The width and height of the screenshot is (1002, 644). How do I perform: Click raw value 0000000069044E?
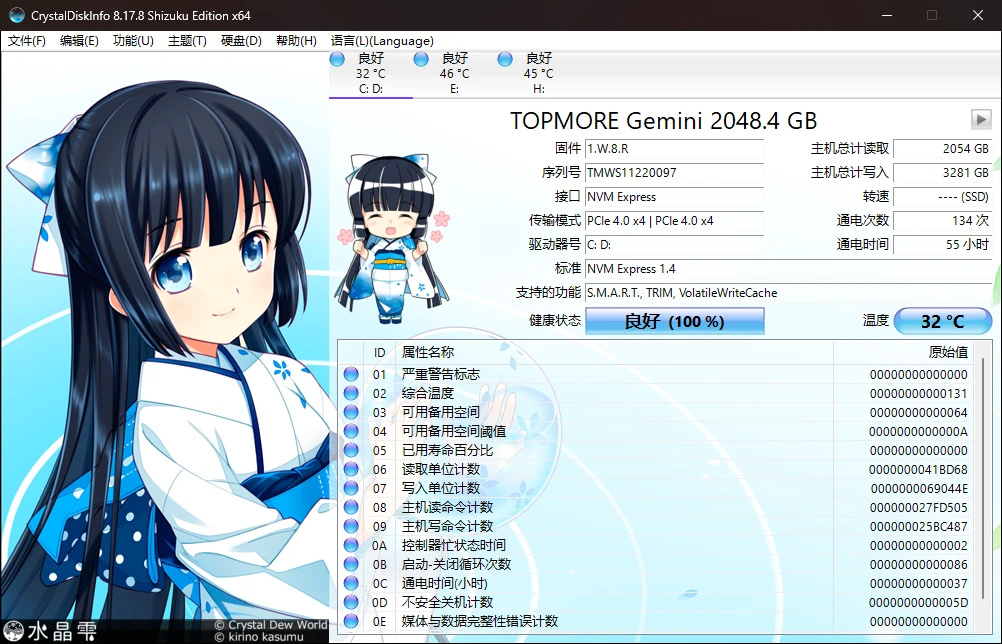(918, 489)
